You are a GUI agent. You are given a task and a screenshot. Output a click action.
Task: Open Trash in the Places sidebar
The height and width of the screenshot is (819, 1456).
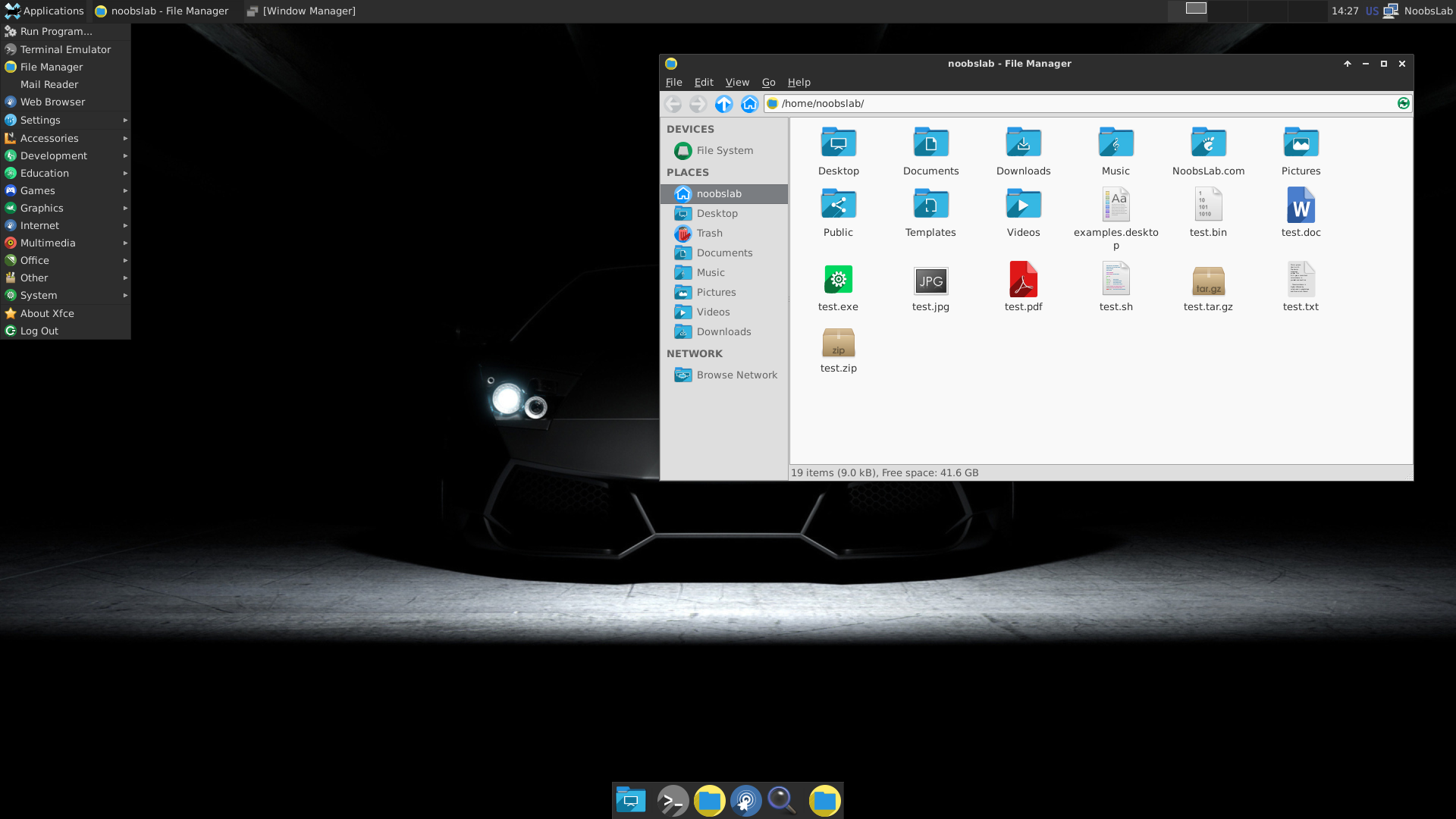pos(723,233)
